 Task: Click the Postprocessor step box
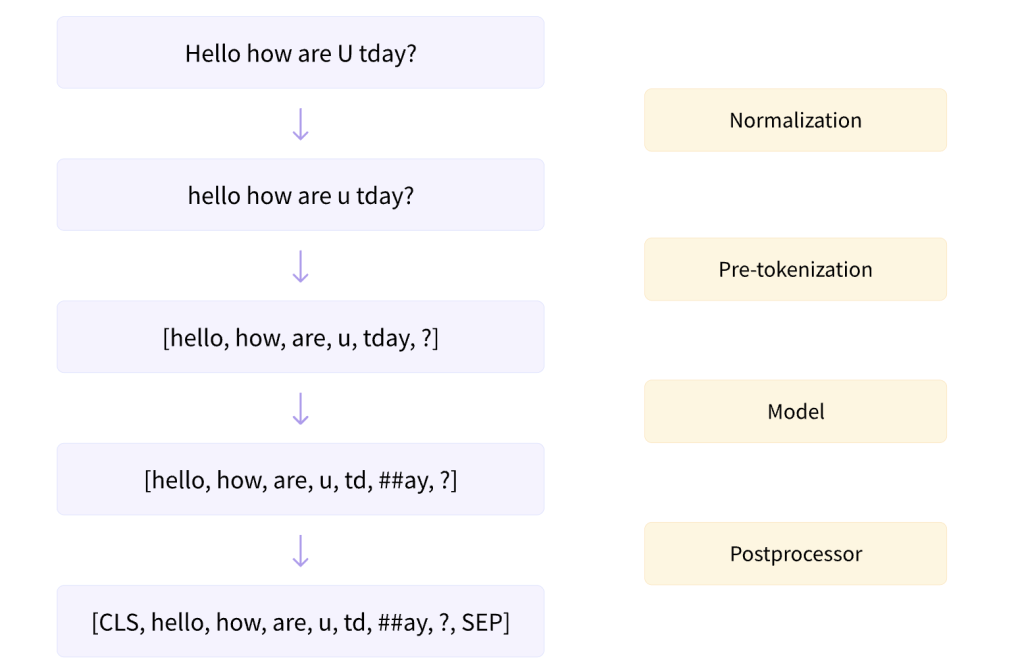[x=795, y=554]
